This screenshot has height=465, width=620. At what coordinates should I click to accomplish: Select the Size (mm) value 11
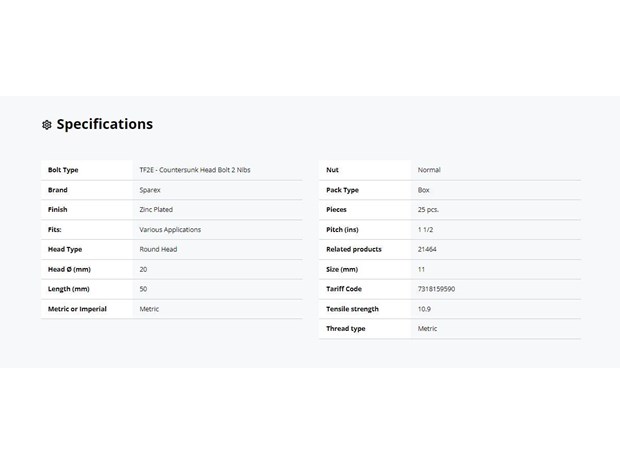coord(421,269)
